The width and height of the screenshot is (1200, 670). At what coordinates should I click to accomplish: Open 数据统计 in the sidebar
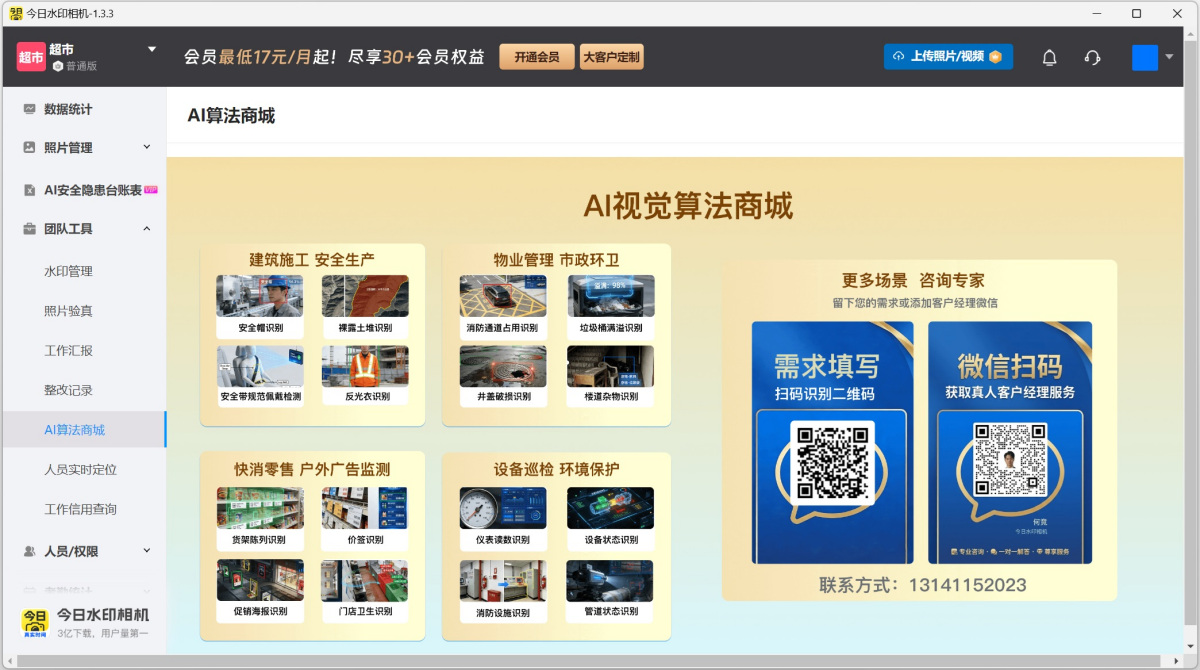(68, 109)
